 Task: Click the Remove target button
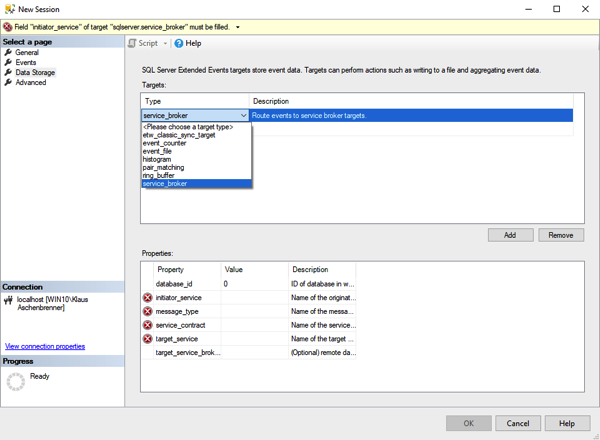(x=561, y=235)
